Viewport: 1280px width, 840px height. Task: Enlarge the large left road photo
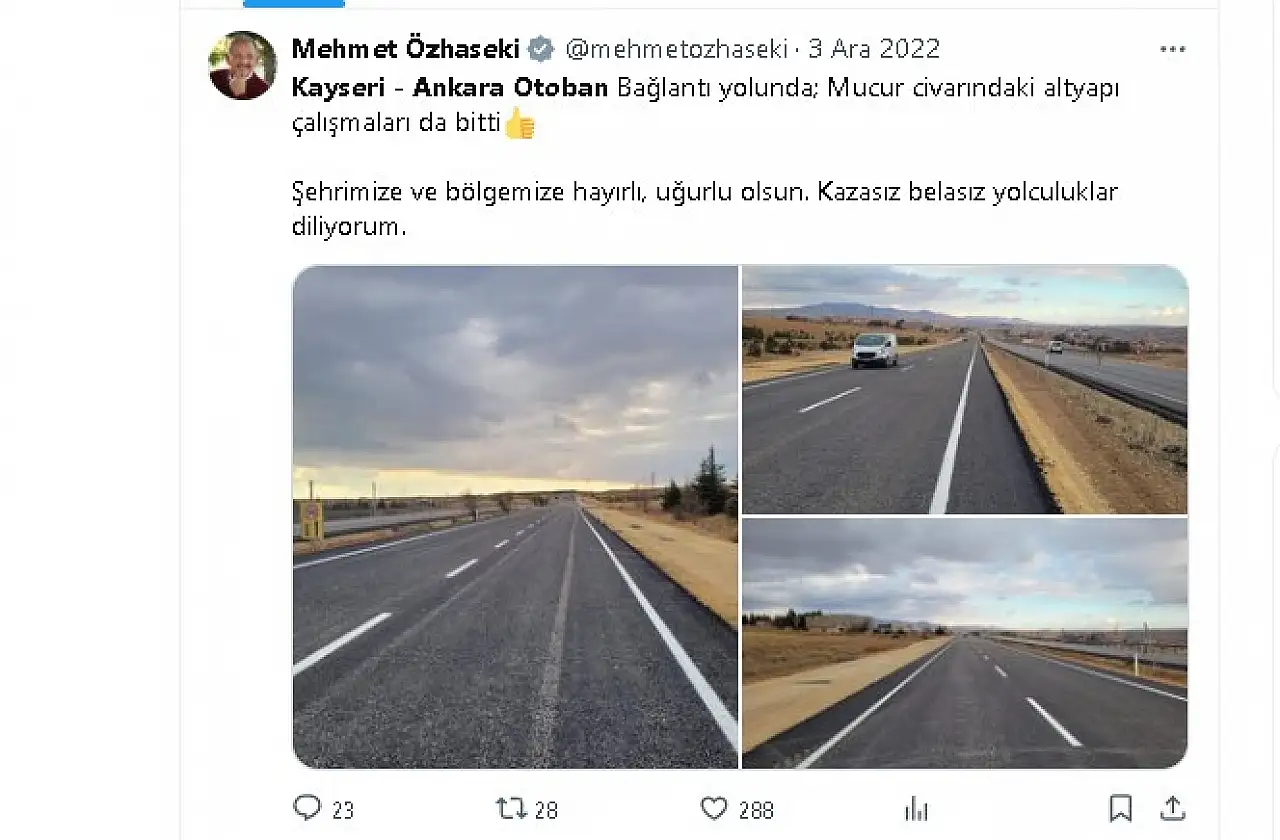(515, 517)
